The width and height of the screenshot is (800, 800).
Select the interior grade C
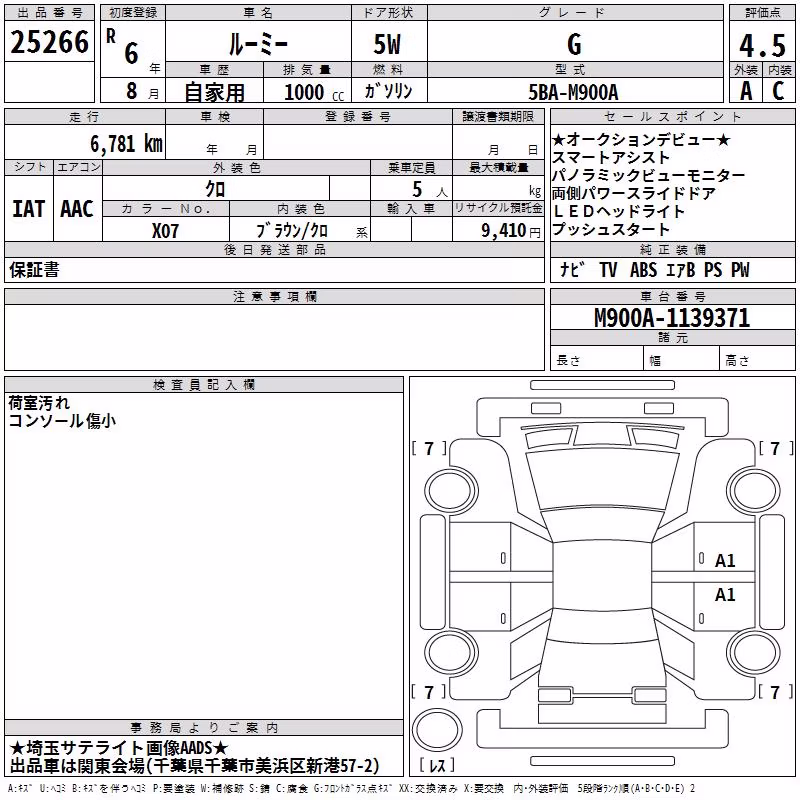click(x=779, y=91)
